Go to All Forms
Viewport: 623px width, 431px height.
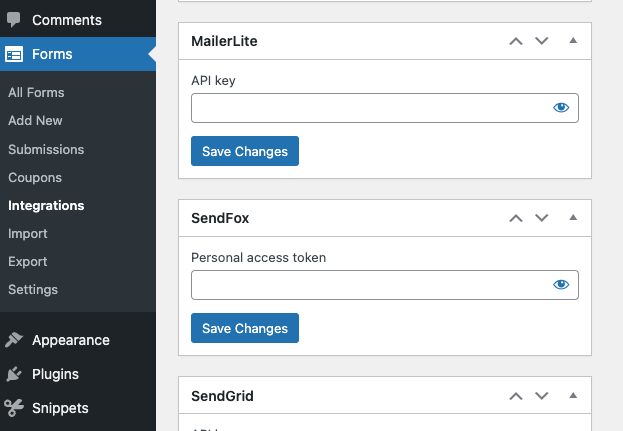tap(36, 93)
